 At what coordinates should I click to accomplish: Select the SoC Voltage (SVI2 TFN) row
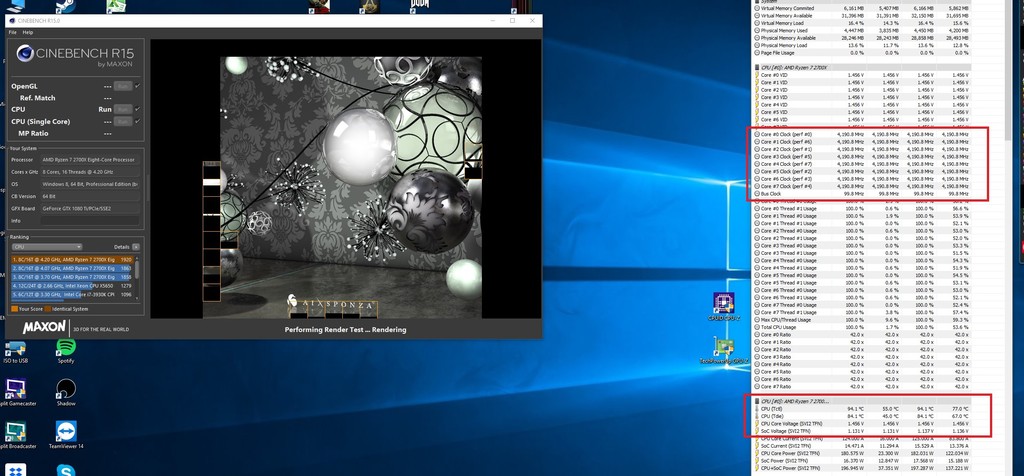(x=862, y=431)
